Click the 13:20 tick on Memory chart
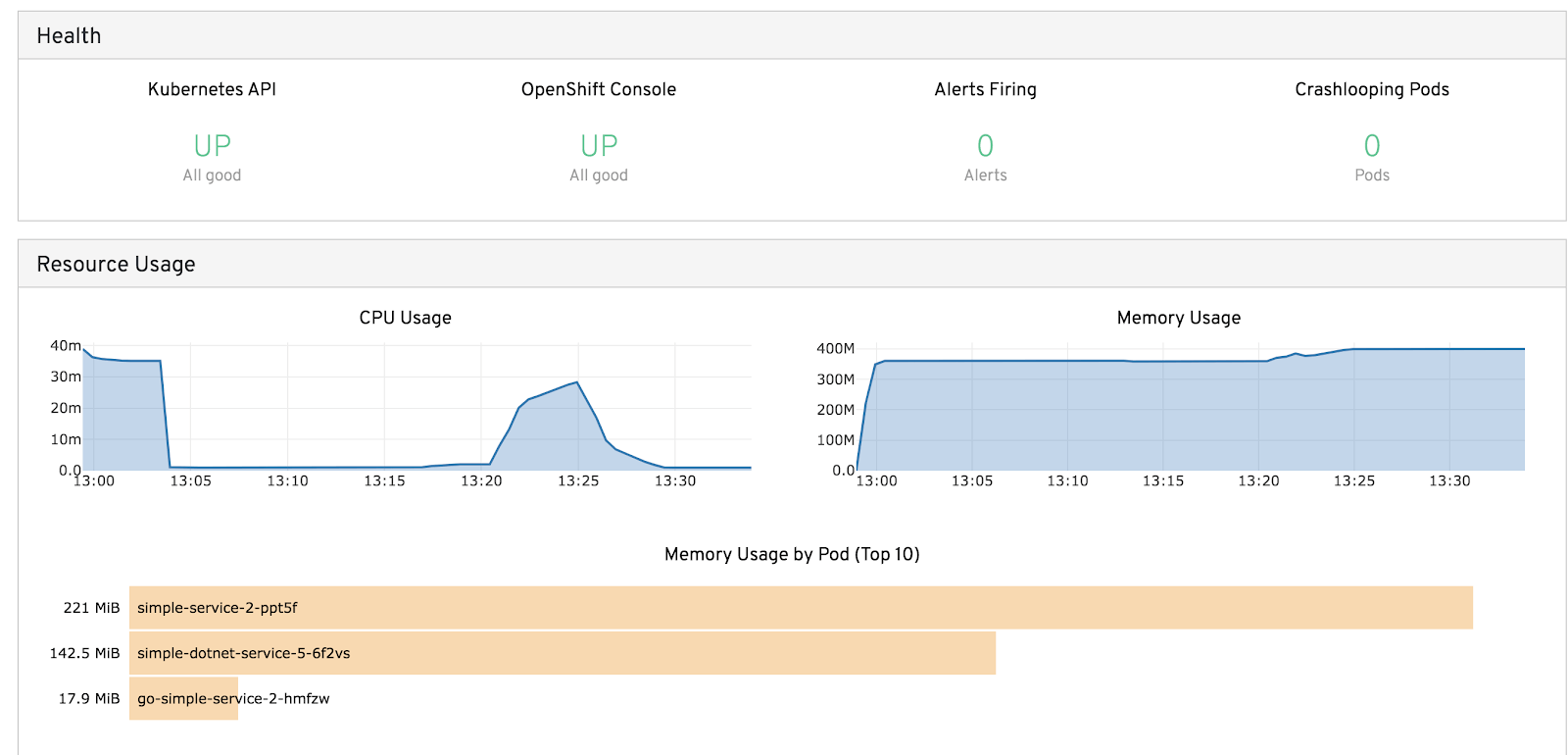 (1258, 481)
